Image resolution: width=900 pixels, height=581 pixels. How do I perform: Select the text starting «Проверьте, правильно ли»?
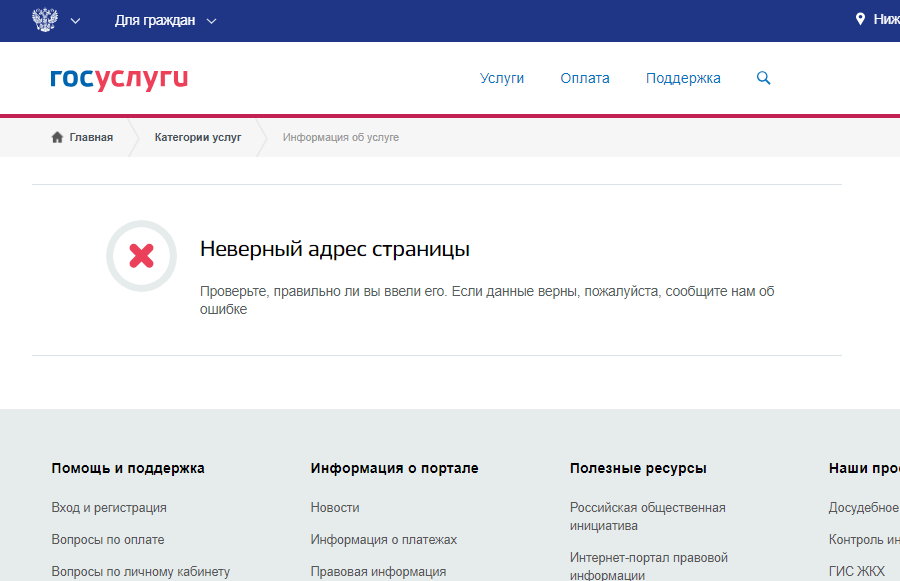487,300
